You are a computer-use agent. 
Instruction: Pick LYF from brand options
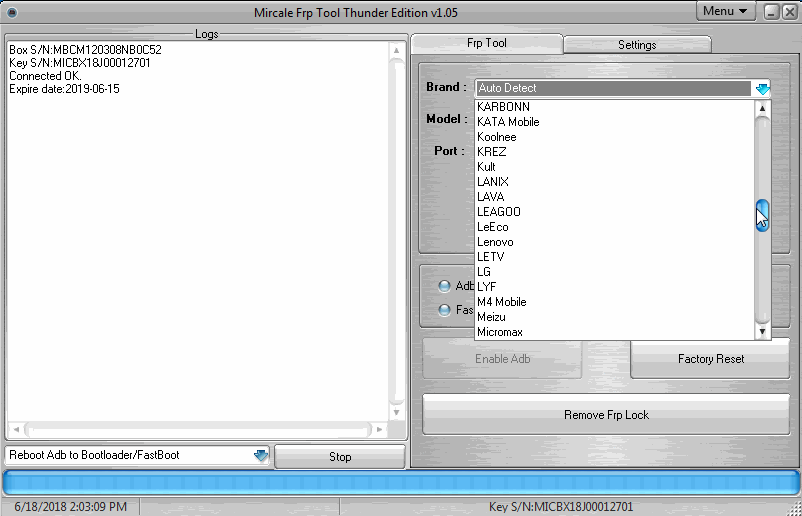click(x=615, y=287)
